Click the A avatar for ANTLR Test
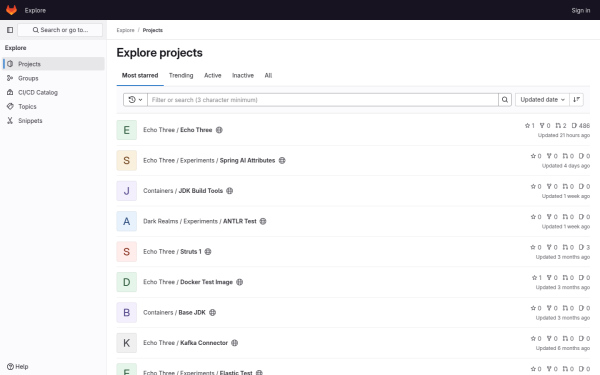This screenshot has height=375, width=600. click(127, 221)
